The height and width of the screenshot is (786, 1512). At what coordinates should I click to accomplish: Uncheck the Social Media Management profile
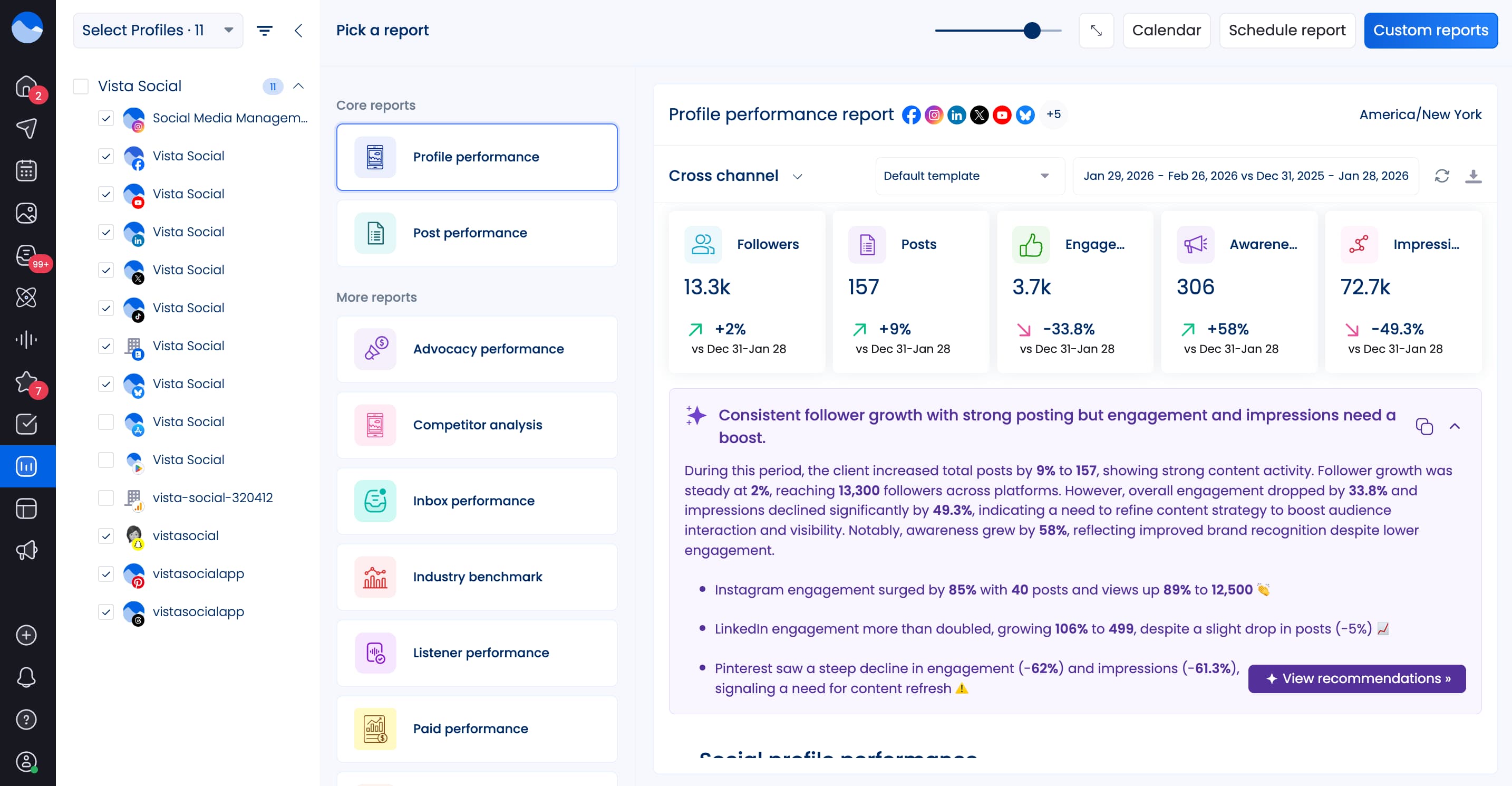(x=106, y=118)
